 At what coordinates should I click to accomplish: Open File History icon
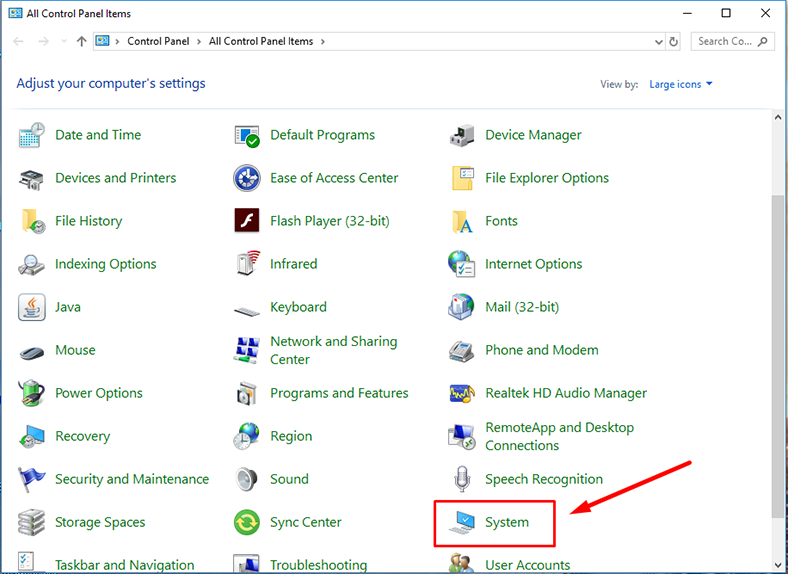pos(33,221)
